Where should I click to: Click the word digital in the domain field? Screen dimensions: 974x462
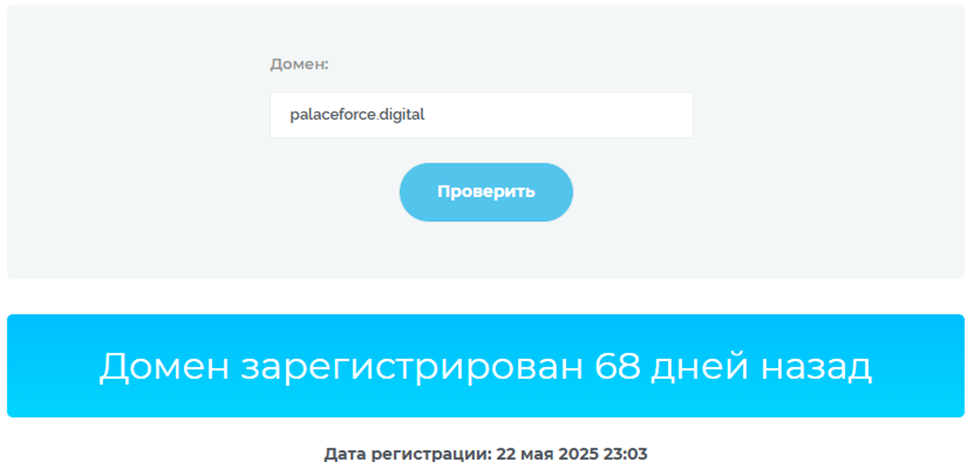pyautogui.click(x=402, y=115)
